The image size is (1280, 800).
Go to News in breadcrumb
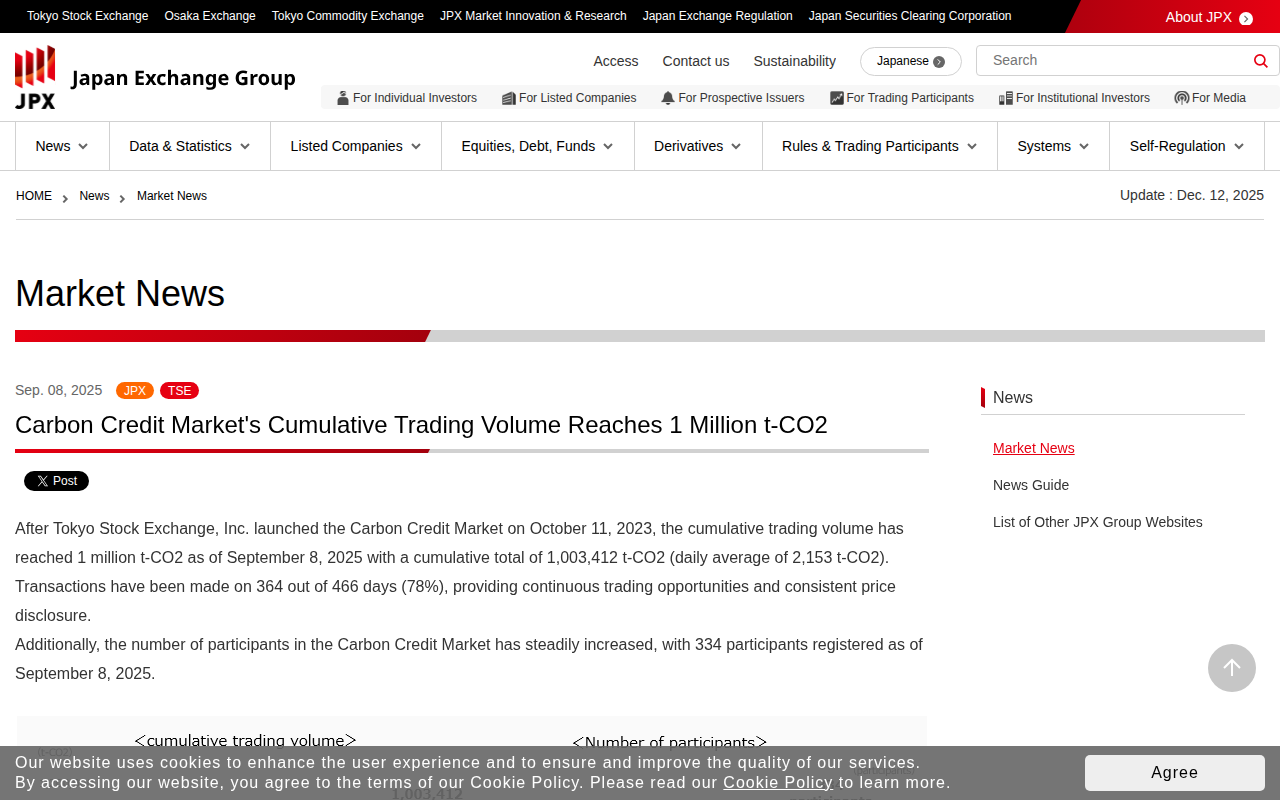94,196
